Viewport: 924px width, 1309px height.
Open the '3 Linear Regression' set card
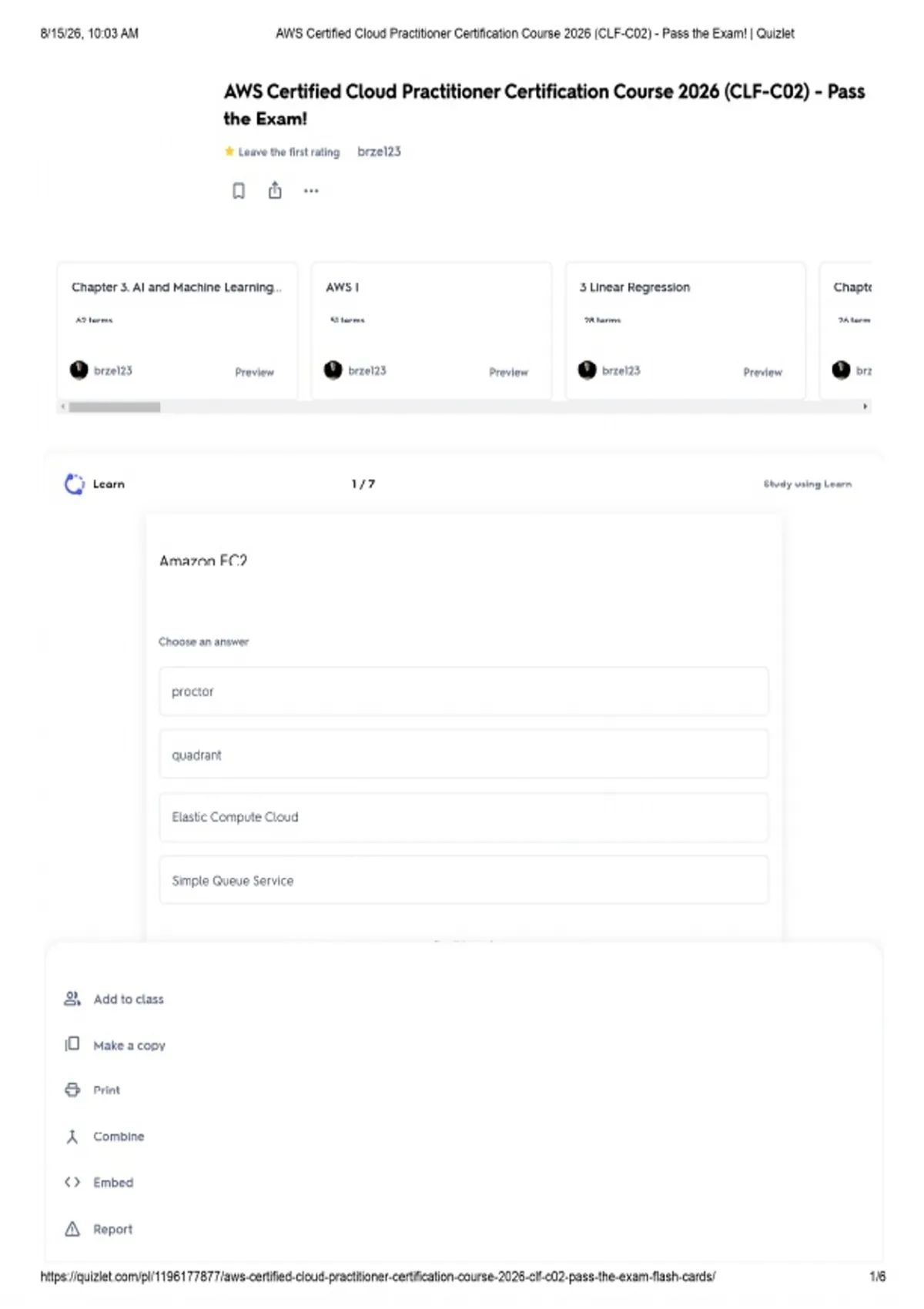tap(685, 331)
